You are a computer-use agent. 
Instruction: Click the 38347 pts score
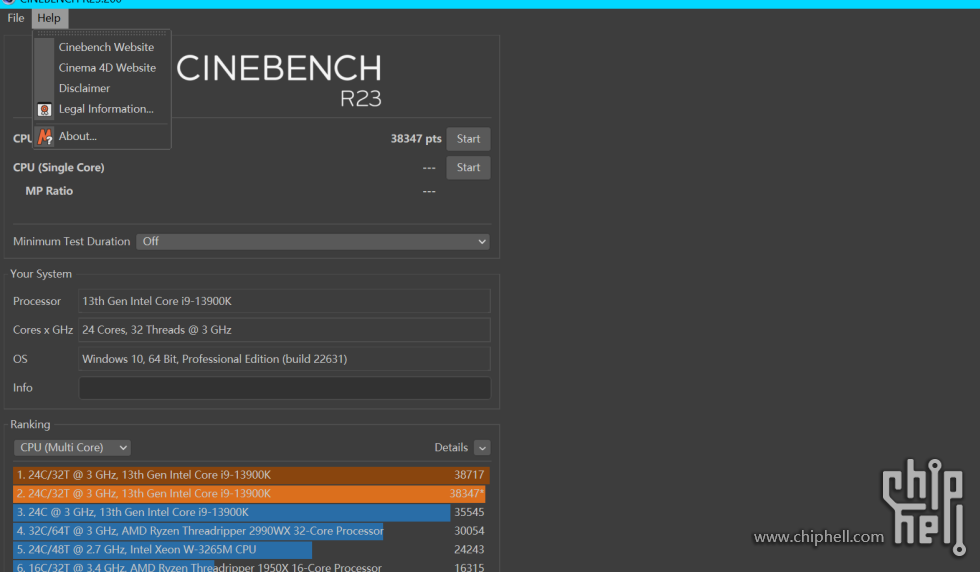(x=416, y=139)
